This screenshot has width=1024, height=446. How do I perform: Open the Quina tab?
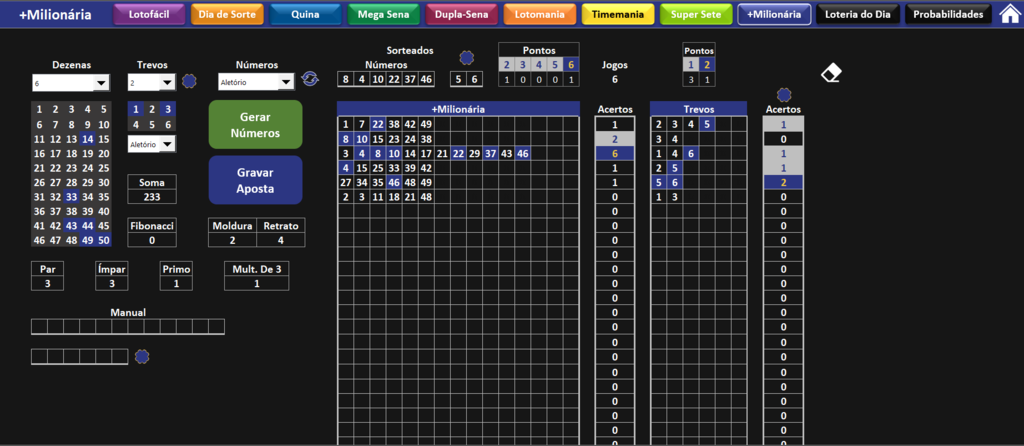coord(306,14)
